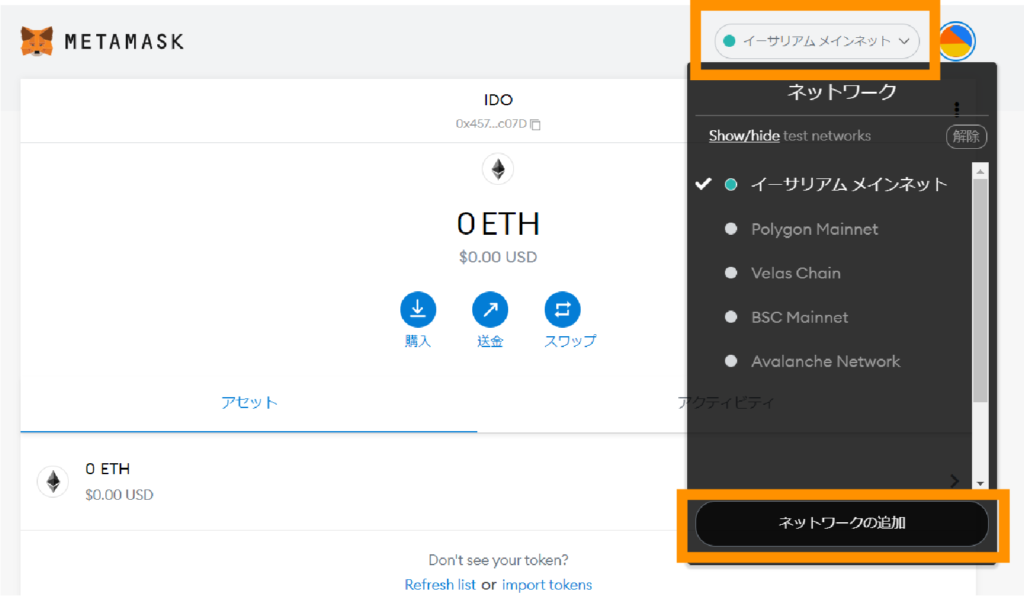Click the import tokens link
Viewport: 1024px width, 596px height.
click(x=546, y=584)
